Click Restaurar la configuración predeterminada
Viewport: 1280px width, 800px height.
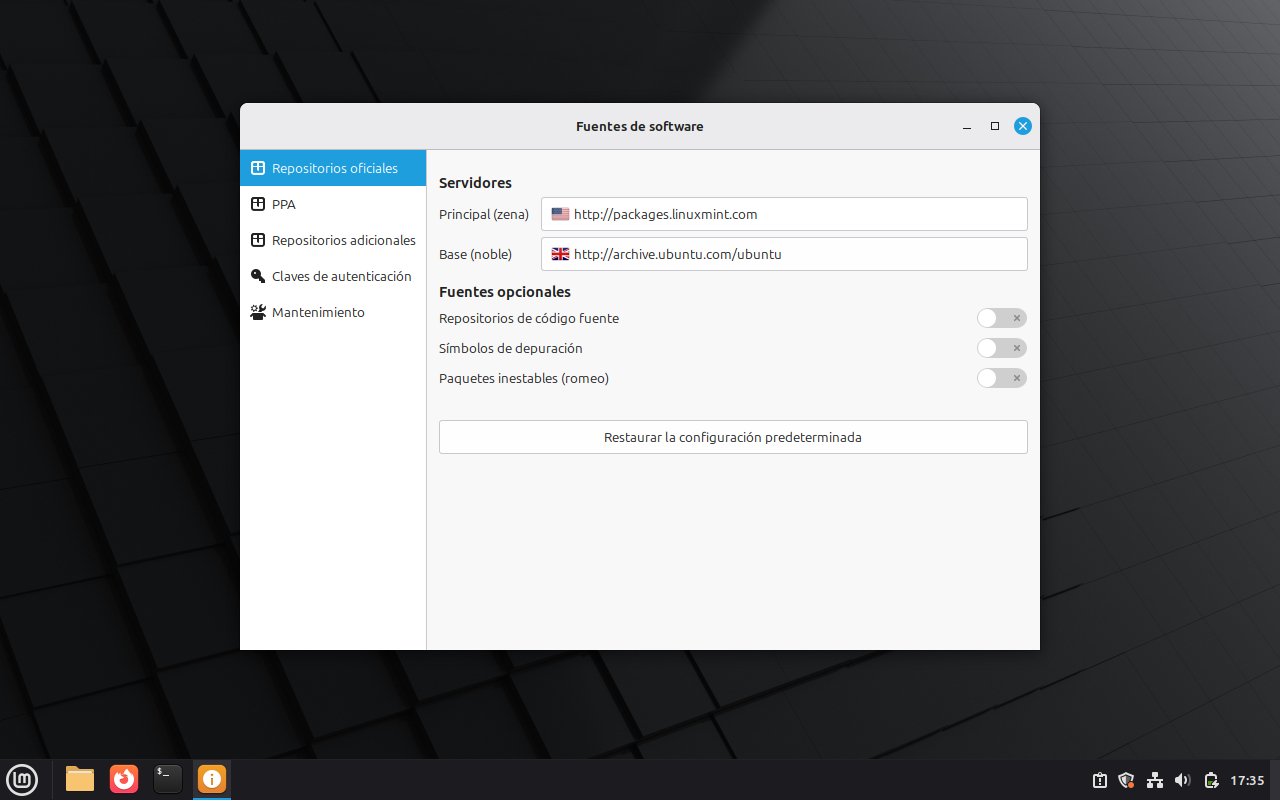pyautogui.click(x=733, y=437)
